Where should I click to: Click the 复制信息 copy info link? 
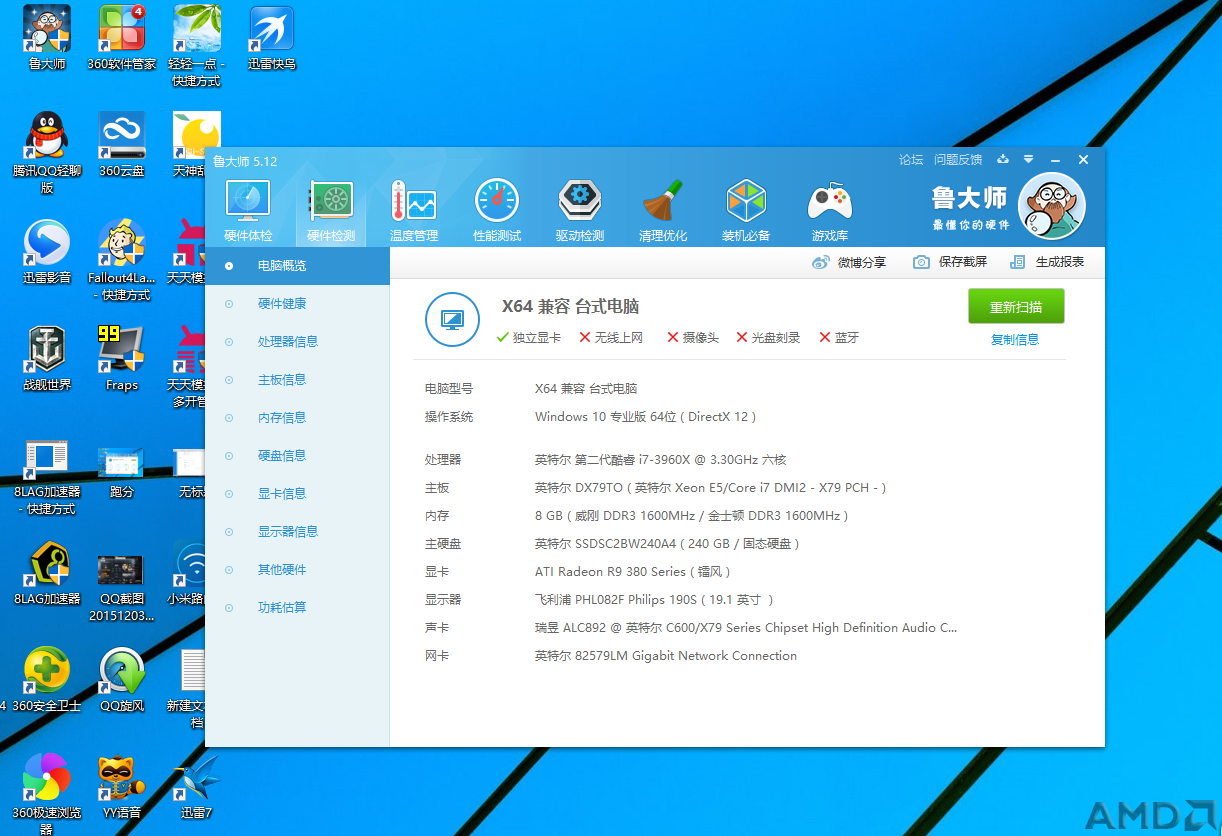pyautogui.click(x=1015, y=340)
